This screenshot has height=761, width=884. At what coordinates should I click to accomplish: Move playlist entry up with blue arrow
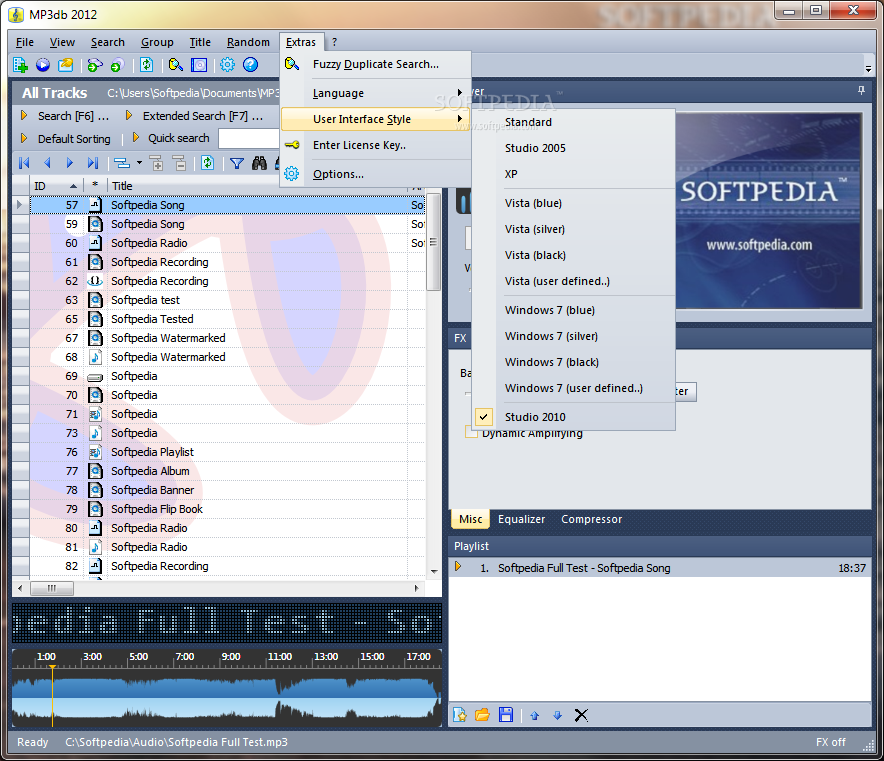[534, 715]
